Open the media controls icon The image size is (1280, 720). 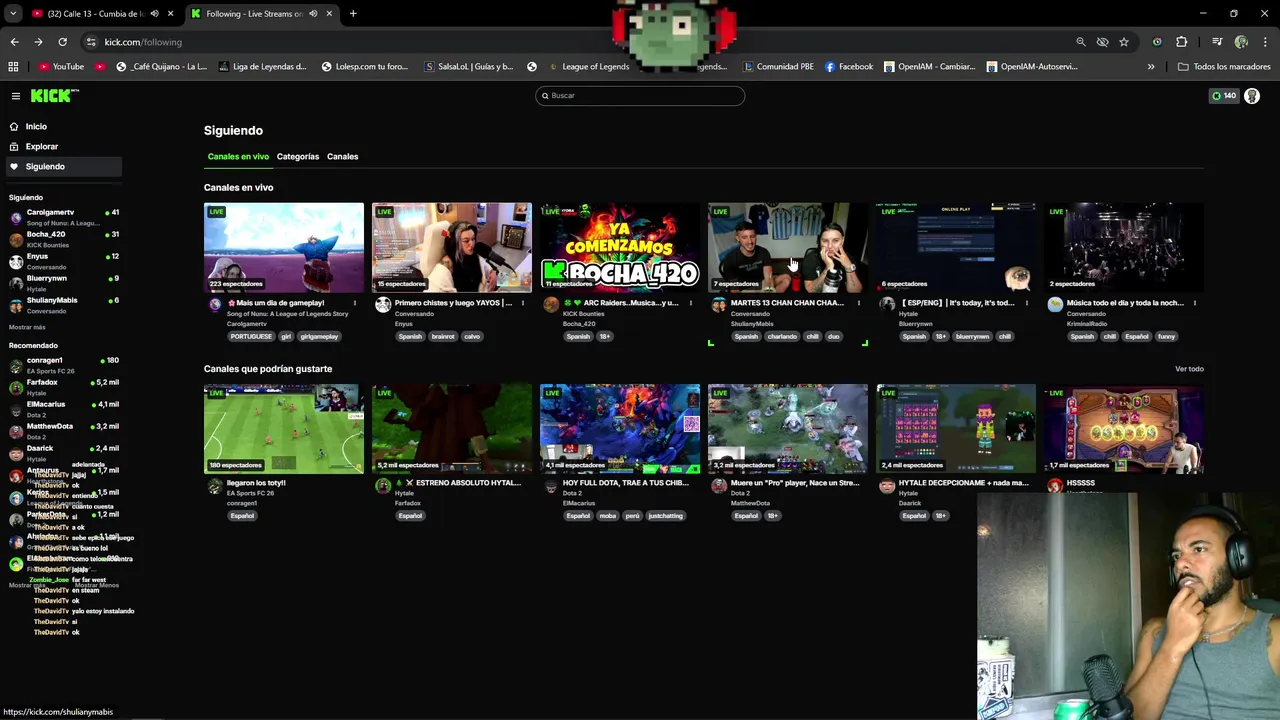(1217, 42)
